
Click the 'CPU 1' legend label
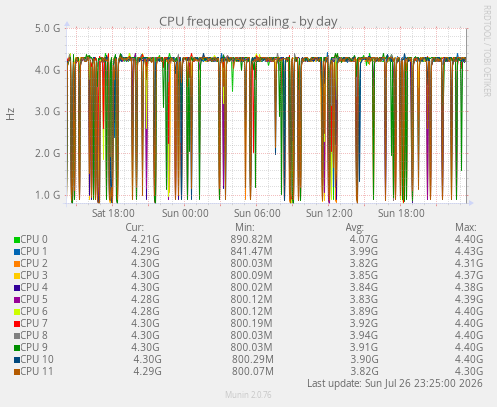(x=34, y=251)
